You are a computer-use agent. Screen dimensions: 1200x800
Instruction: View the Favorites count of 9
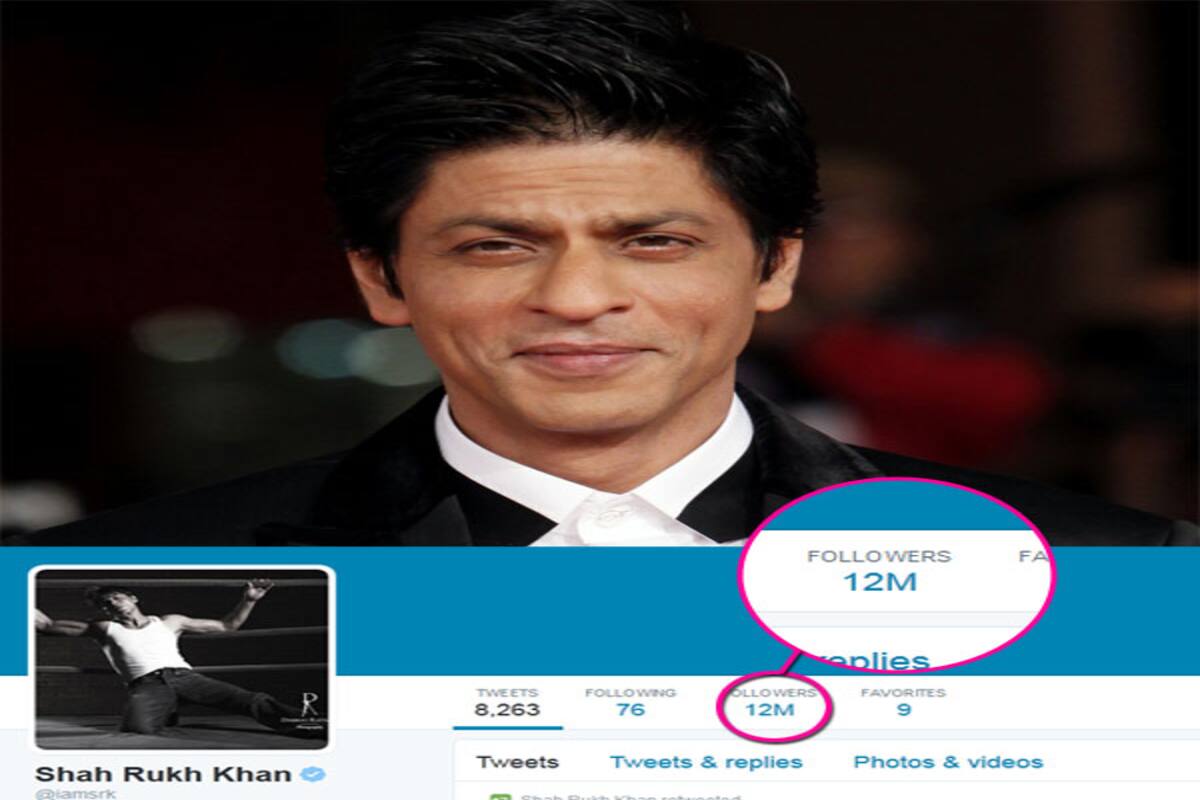pyautogui.click(x=903, y=710)
